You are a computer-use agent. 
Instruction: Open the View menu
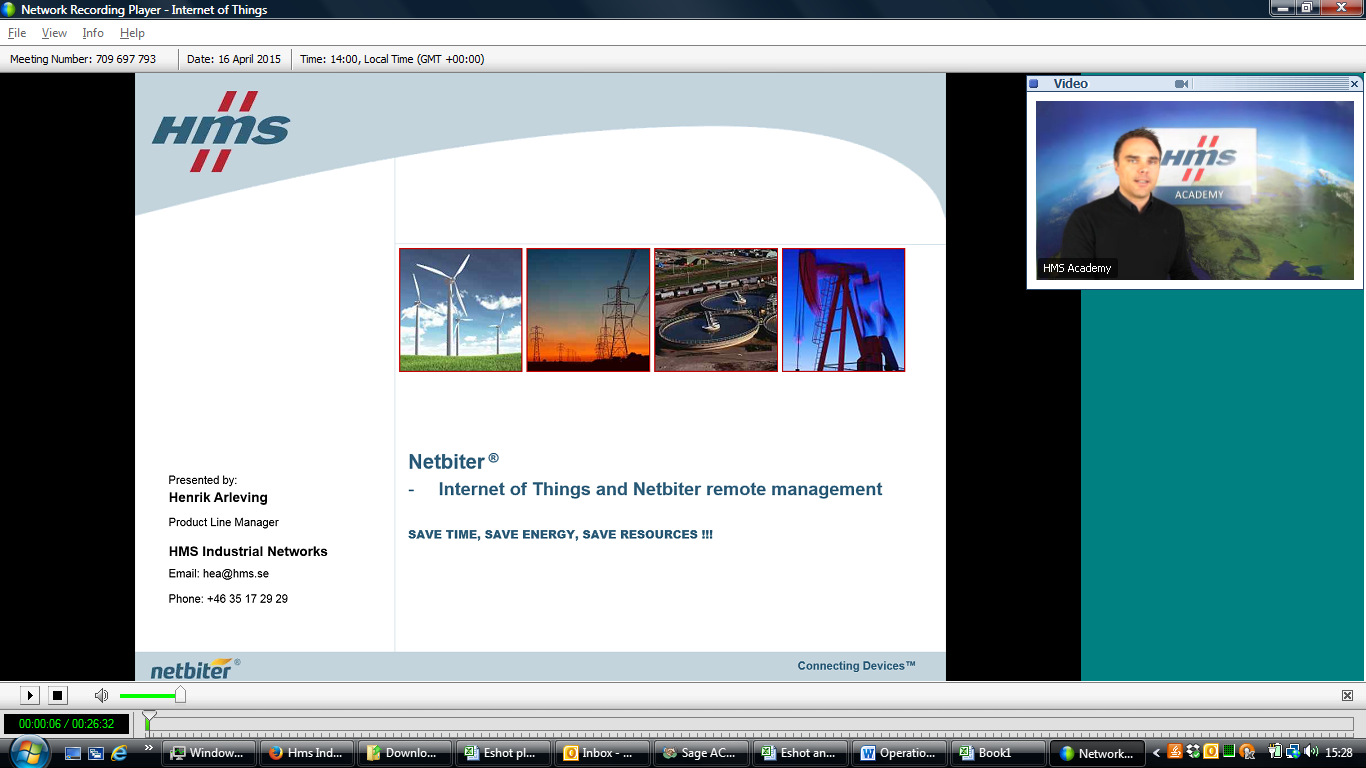(54, 33)
